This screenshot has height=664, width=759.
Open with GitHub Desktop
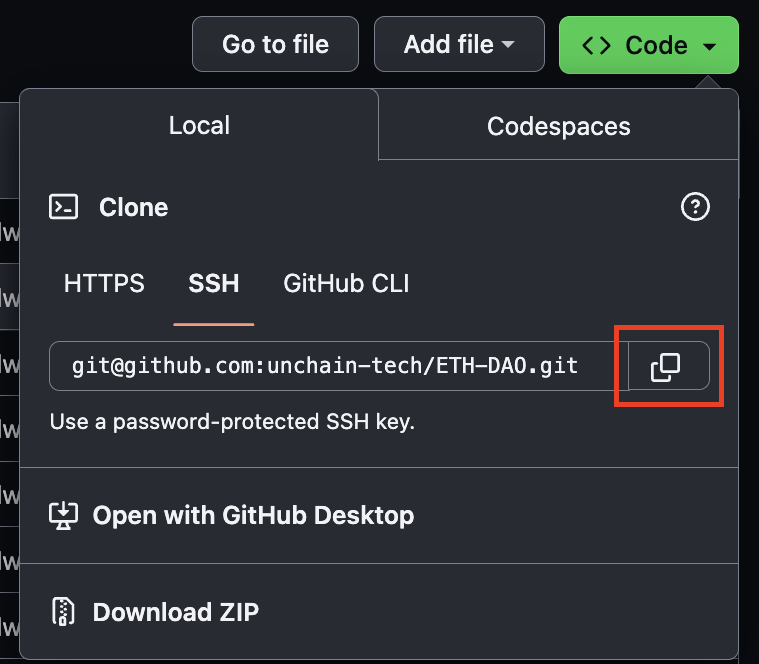(x=253, y=515)
